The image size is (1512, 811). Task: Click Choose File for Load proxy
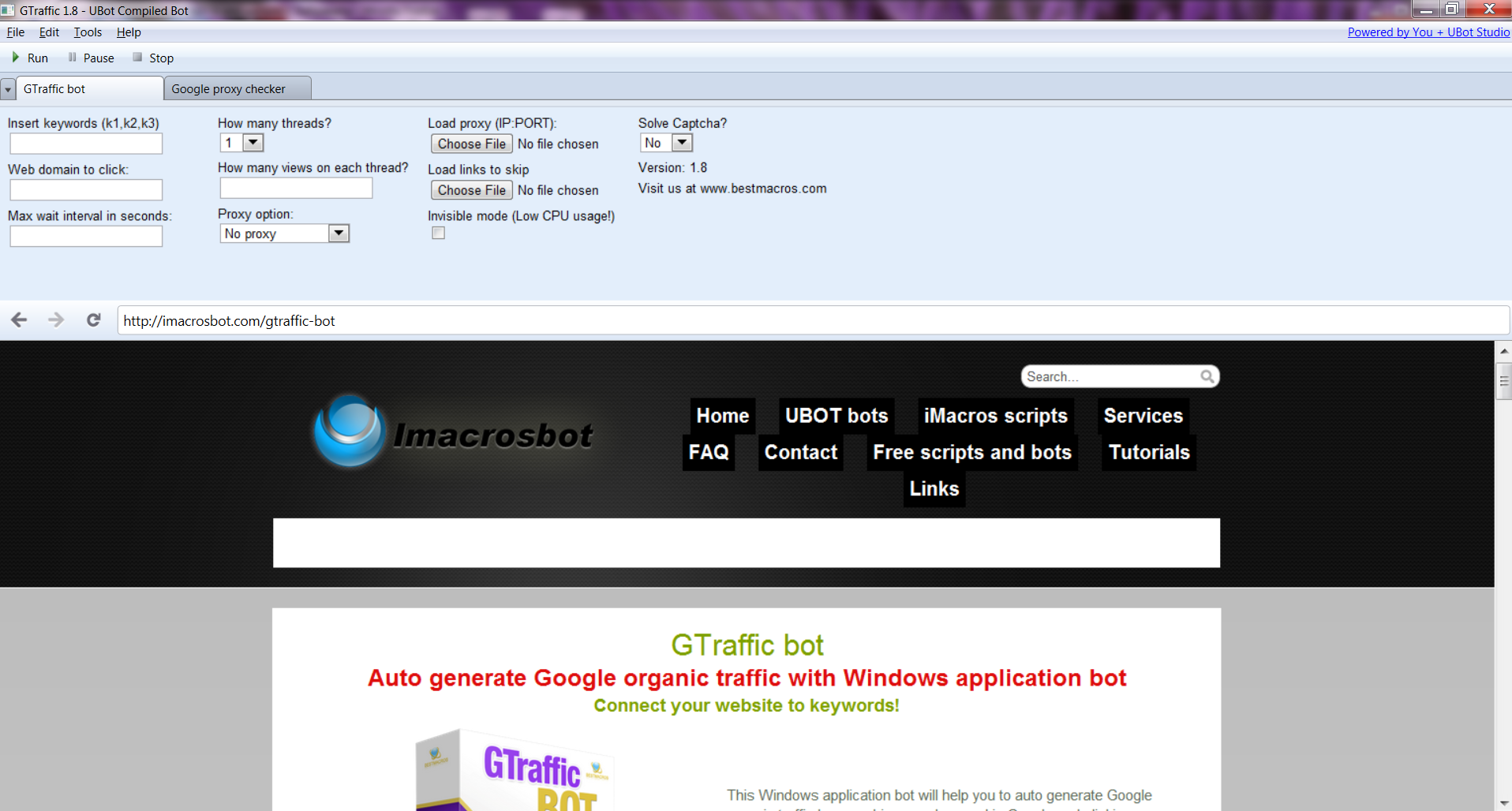[472, 144]
